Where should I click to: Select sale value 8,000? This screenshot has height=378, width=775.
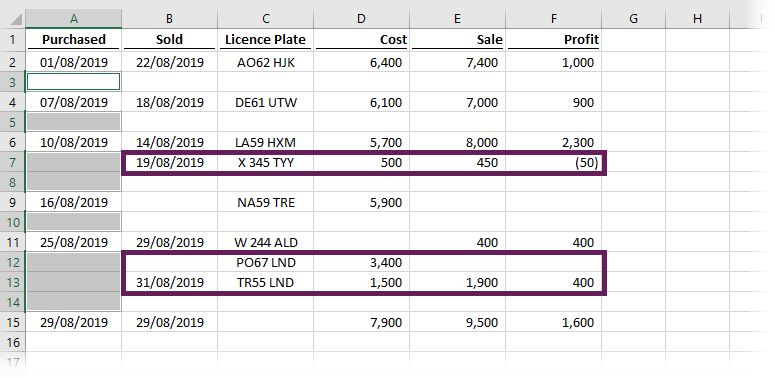point(457,142)
